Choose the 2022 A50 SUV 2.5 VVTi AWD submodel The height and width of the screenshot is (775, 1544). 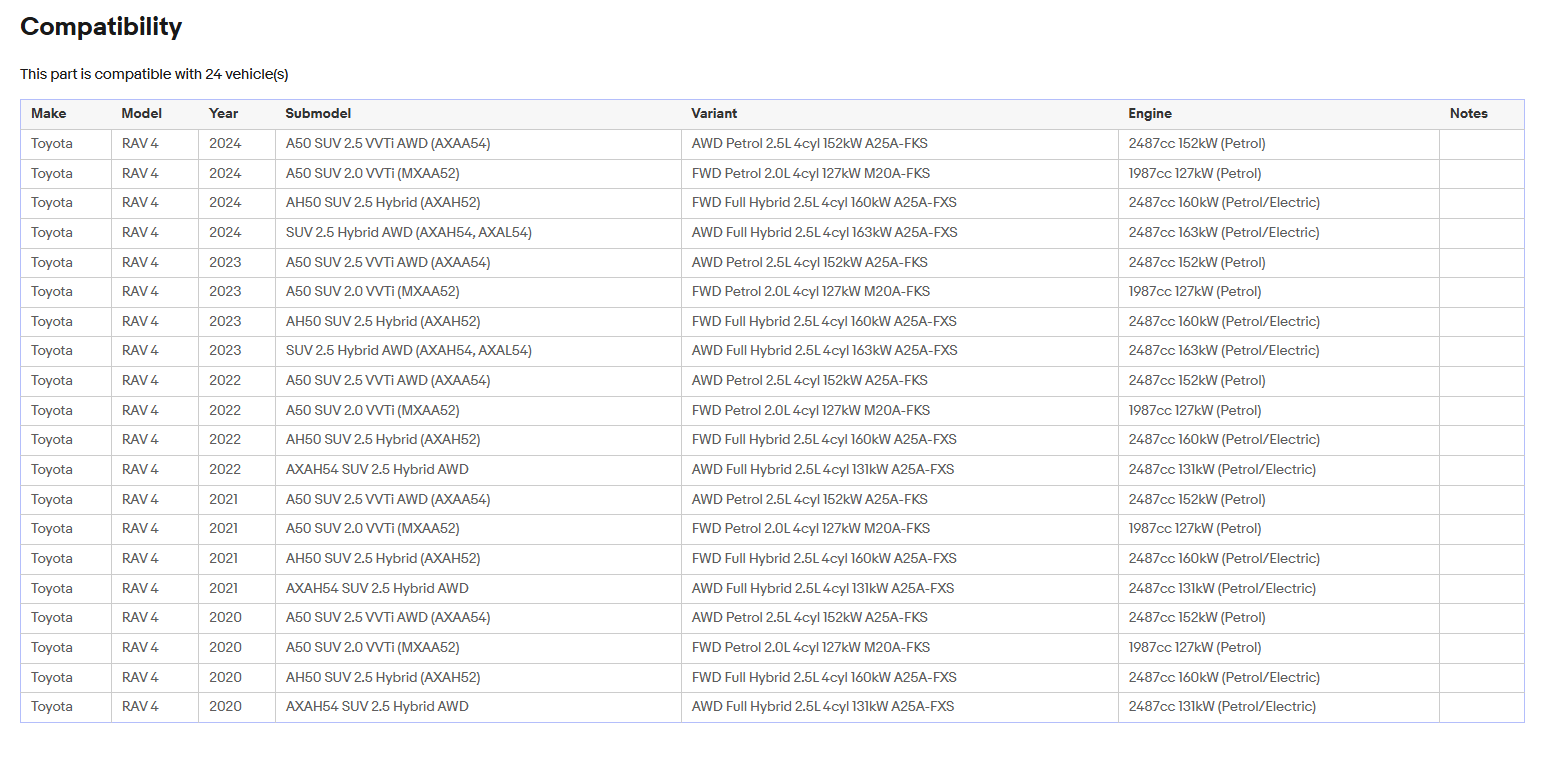click(478, 381)
